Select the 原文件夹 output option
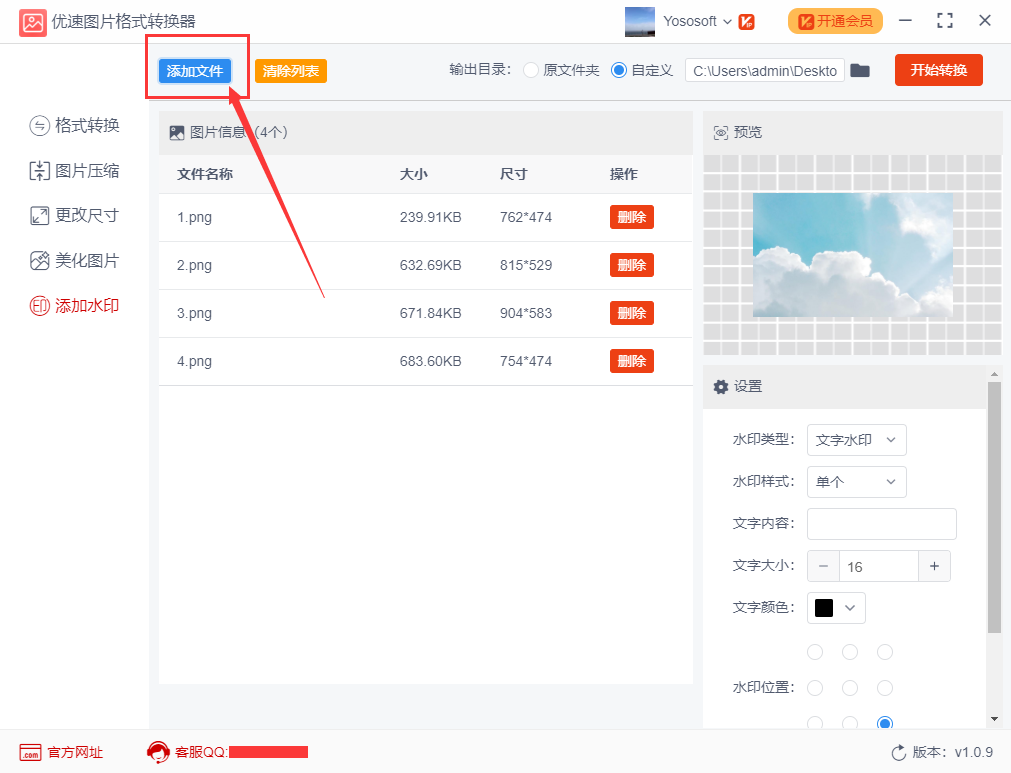The height and width of the screenshot is (773, 1011). click(530, 70)
